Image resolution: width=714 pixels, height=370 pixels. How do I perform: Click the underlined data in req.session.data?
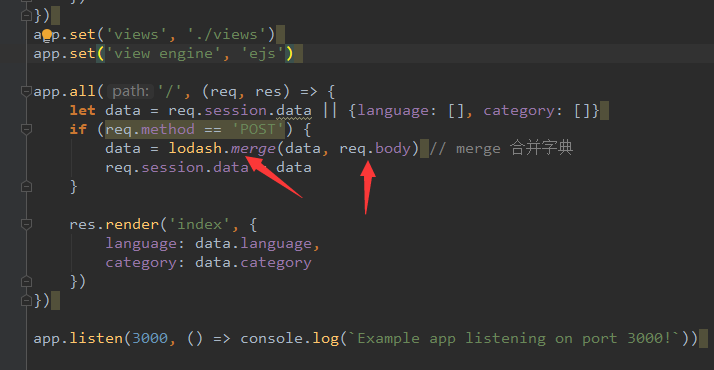pos(294,111)
